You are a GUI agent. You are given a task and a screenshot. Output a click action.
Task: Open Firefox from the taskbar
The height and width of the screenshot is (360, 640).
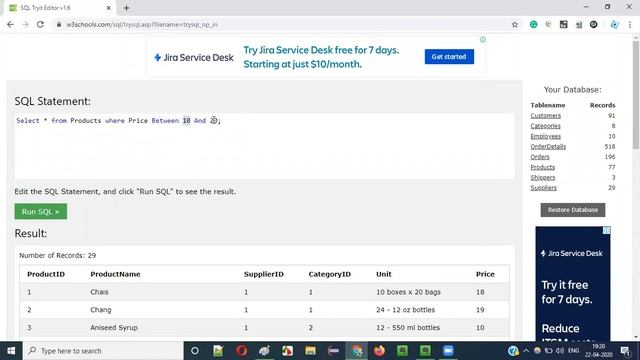click(380, 351)
